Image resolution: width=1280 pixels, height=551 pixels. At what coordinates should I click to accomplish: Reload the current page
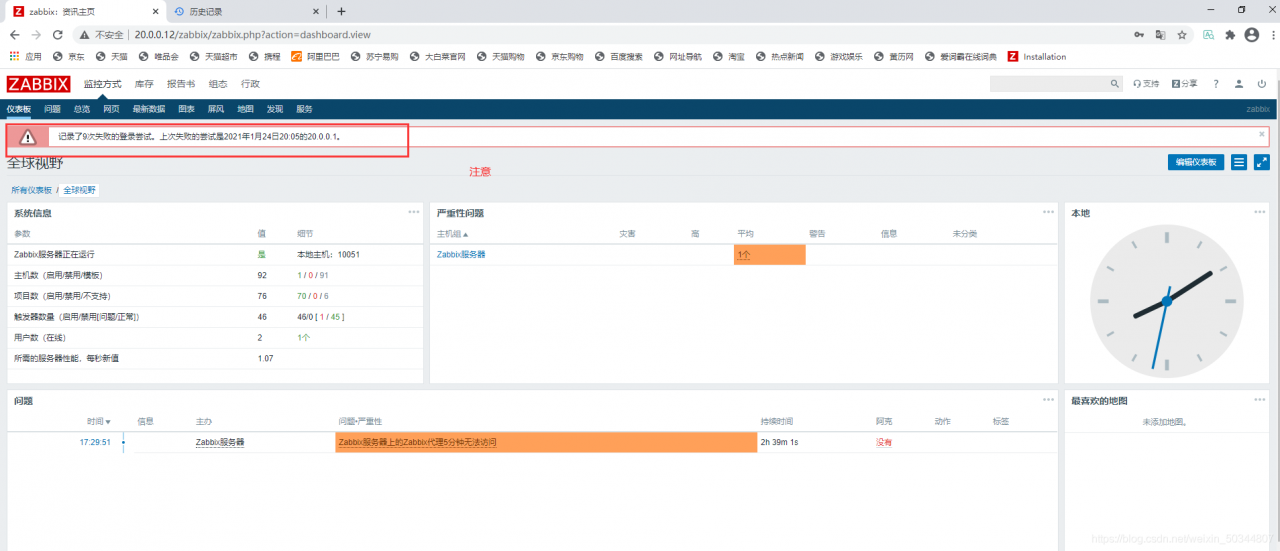pyautogui.click(x=59, y=34)
